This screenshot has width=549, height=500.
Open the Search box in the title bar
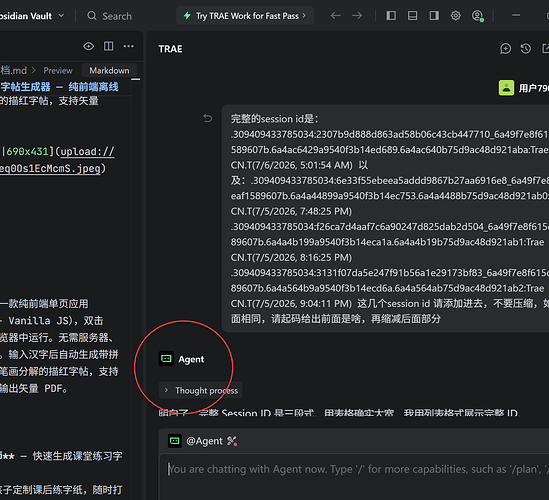[x=110, y=16]
